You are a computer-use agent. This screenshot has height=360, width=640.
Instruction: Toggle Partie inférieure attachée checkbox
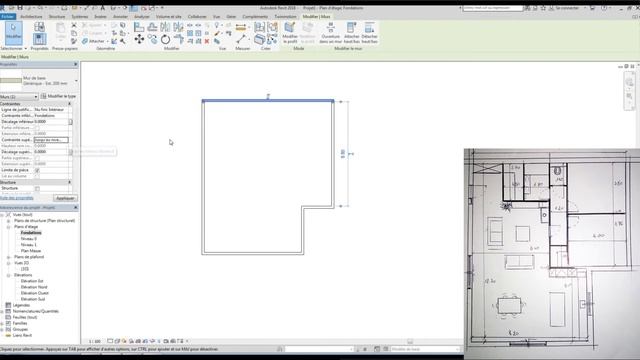(x=37, y=128)
